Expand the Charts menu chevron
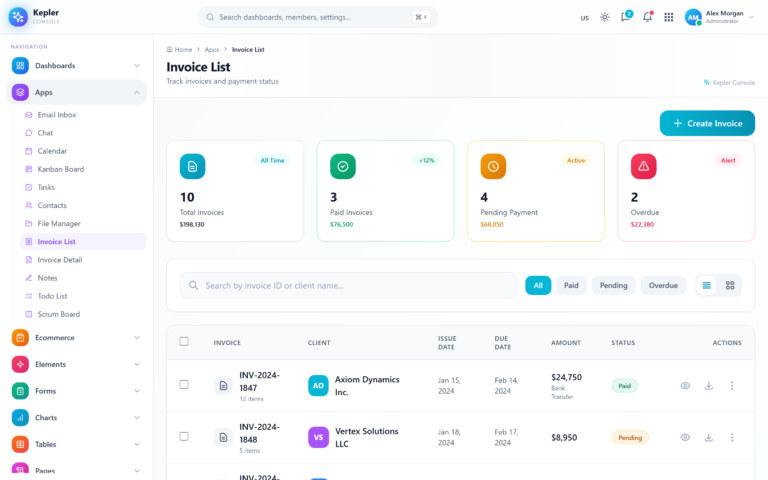Image resolution: width=768 pixels, height=480 pixels. point(137,418)
